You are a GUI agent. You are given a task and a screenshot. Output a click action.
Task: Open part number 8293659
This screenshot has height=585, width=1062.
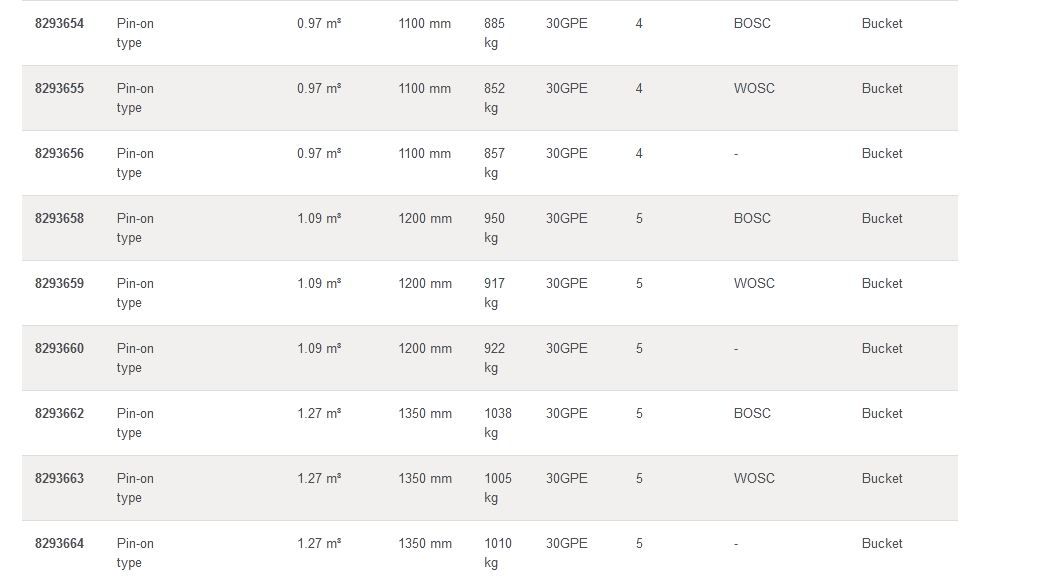(59, 283)
